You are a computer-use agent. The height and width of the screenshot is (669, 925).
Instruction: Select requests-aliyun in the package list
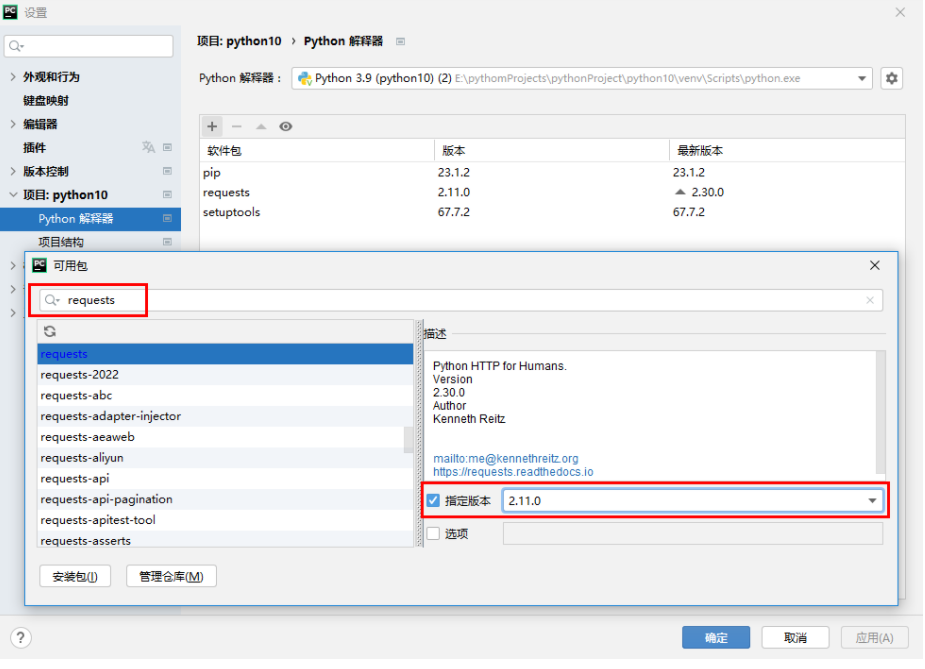click(225, 458)
